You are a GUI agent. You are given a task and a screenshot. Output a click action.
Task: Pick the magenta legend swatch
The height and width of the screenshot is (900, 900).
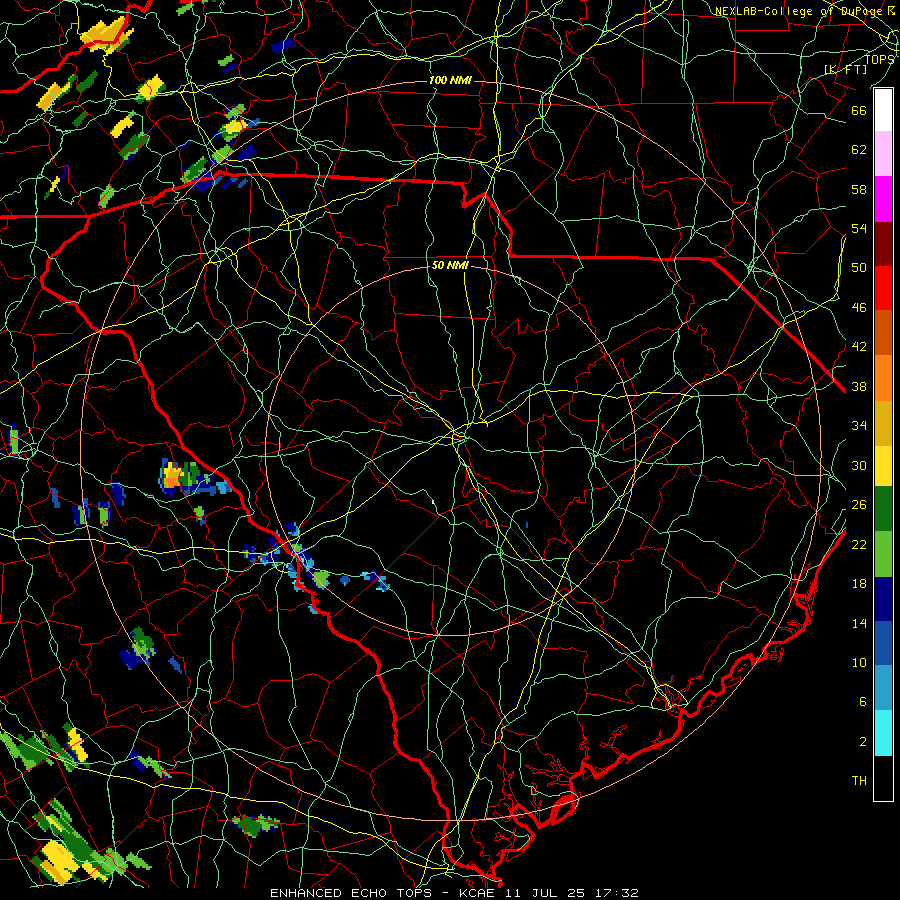point(883,199)
